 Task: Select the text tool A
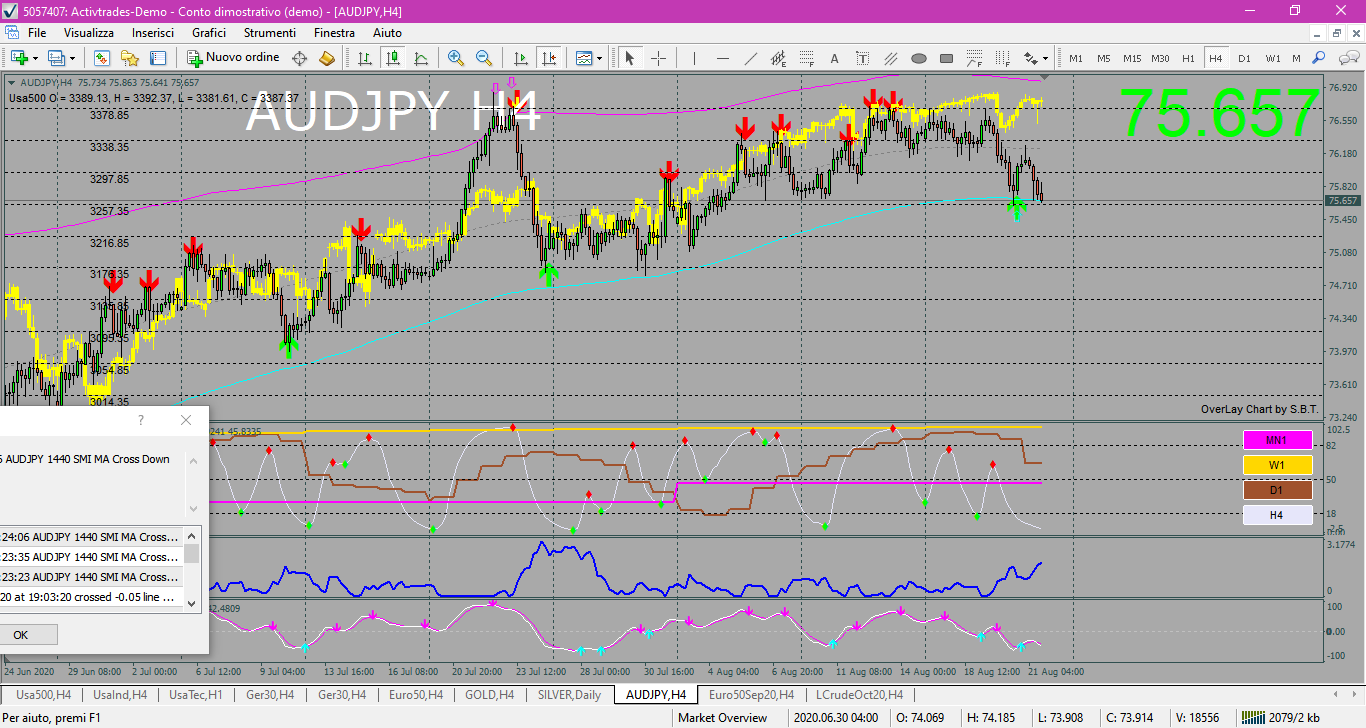pyautogui.click(x=834, y=58)
